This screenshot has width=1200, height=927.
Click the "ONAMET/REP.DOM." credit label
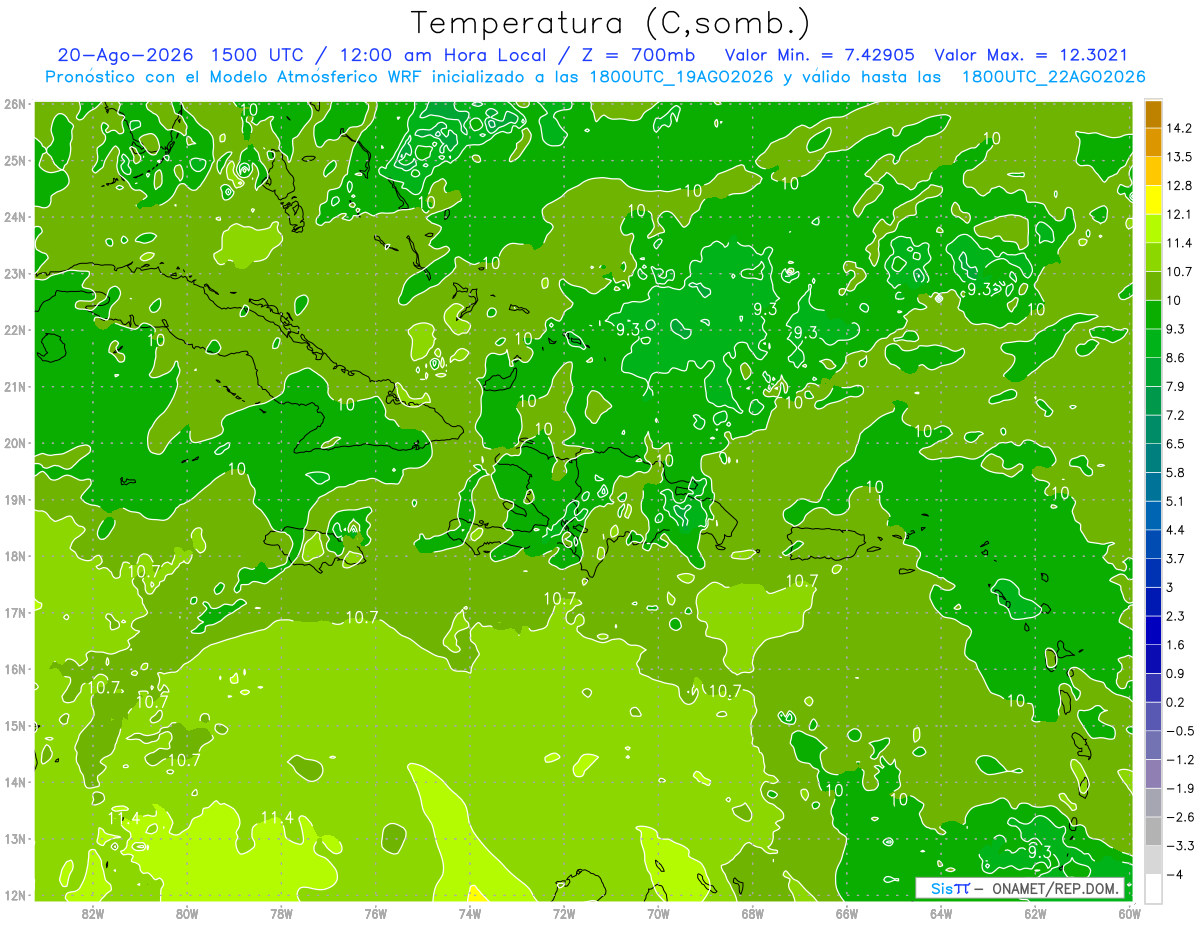(x=1057, y=887)
